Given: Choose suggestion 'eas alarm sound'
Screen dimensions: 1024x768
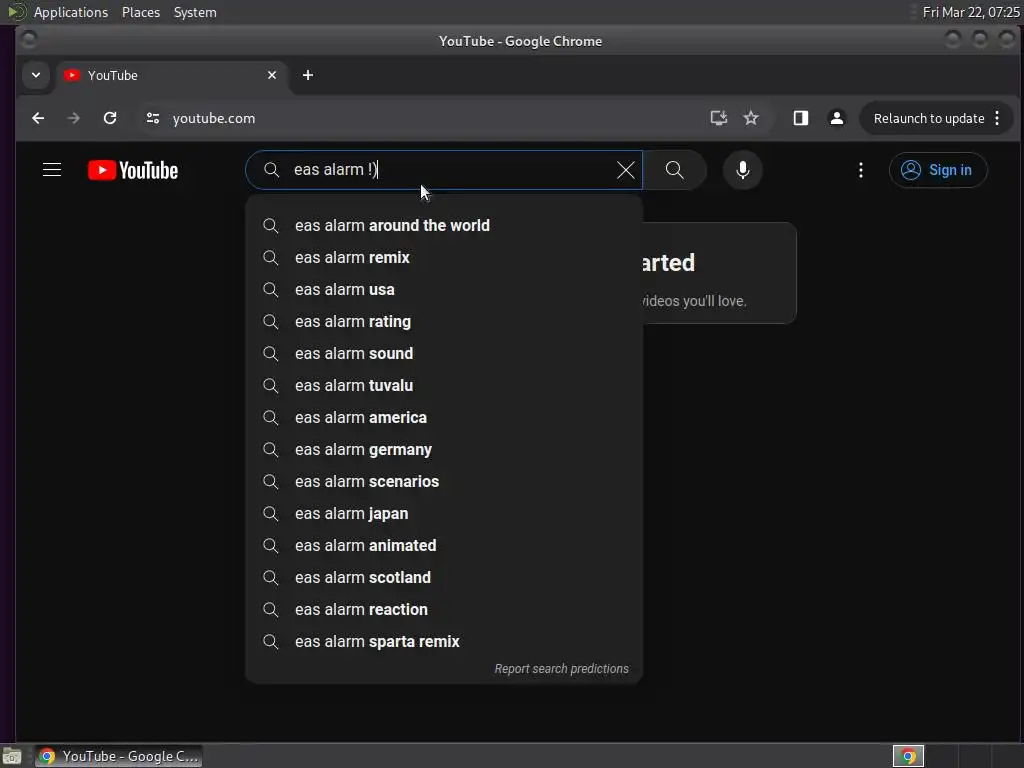Looking at the screenshot, I should [444, 353].
